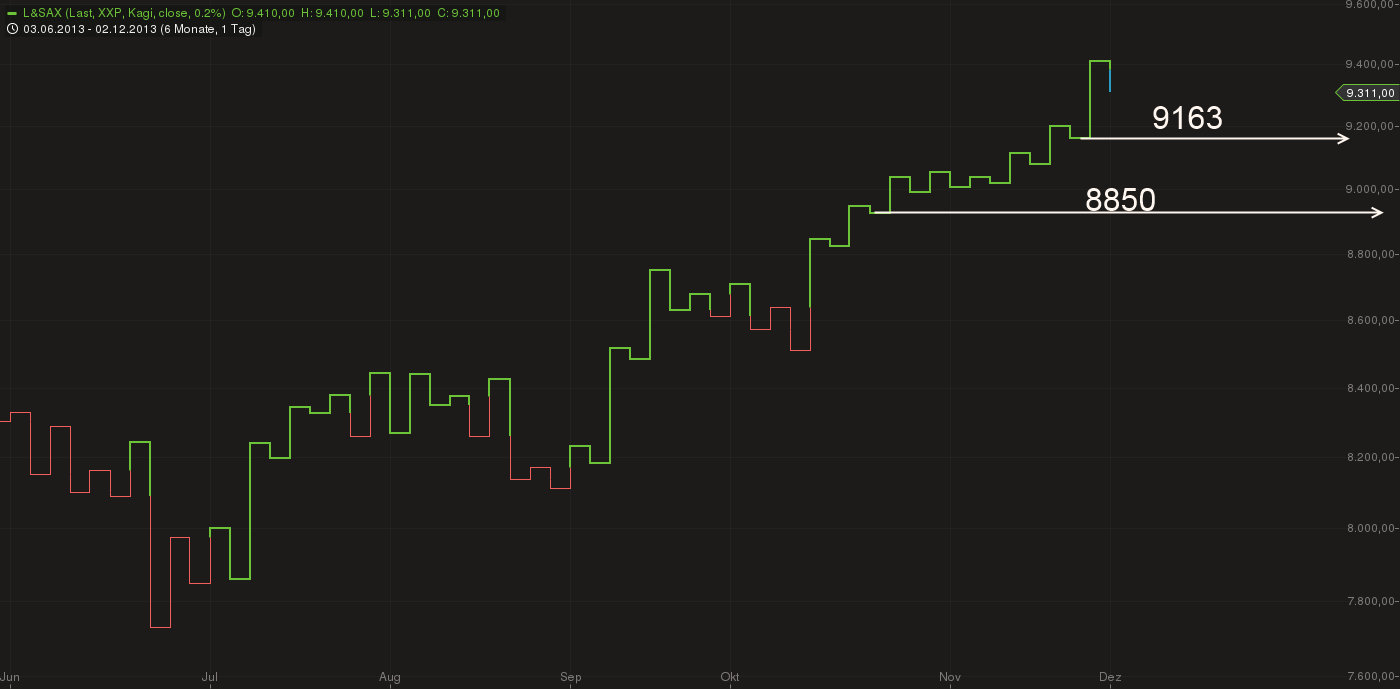This screenshot has height=689, width=1400.
Task: Click the green L&SAX legend marker
Action: 11,13
